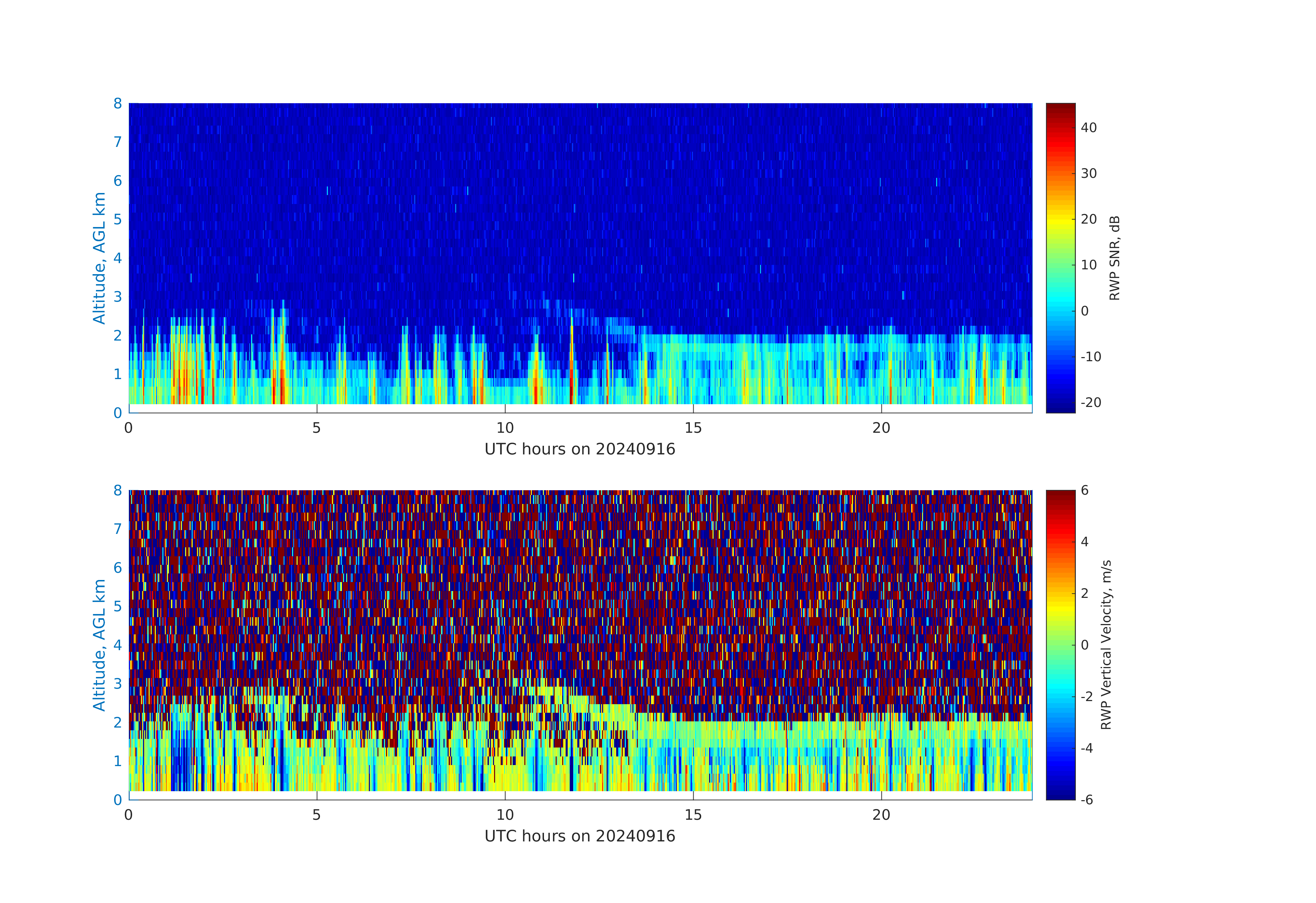Click the RWP Vertical Velocity colorbar
Viewport: 1316px width, 903px height.
1060,645
